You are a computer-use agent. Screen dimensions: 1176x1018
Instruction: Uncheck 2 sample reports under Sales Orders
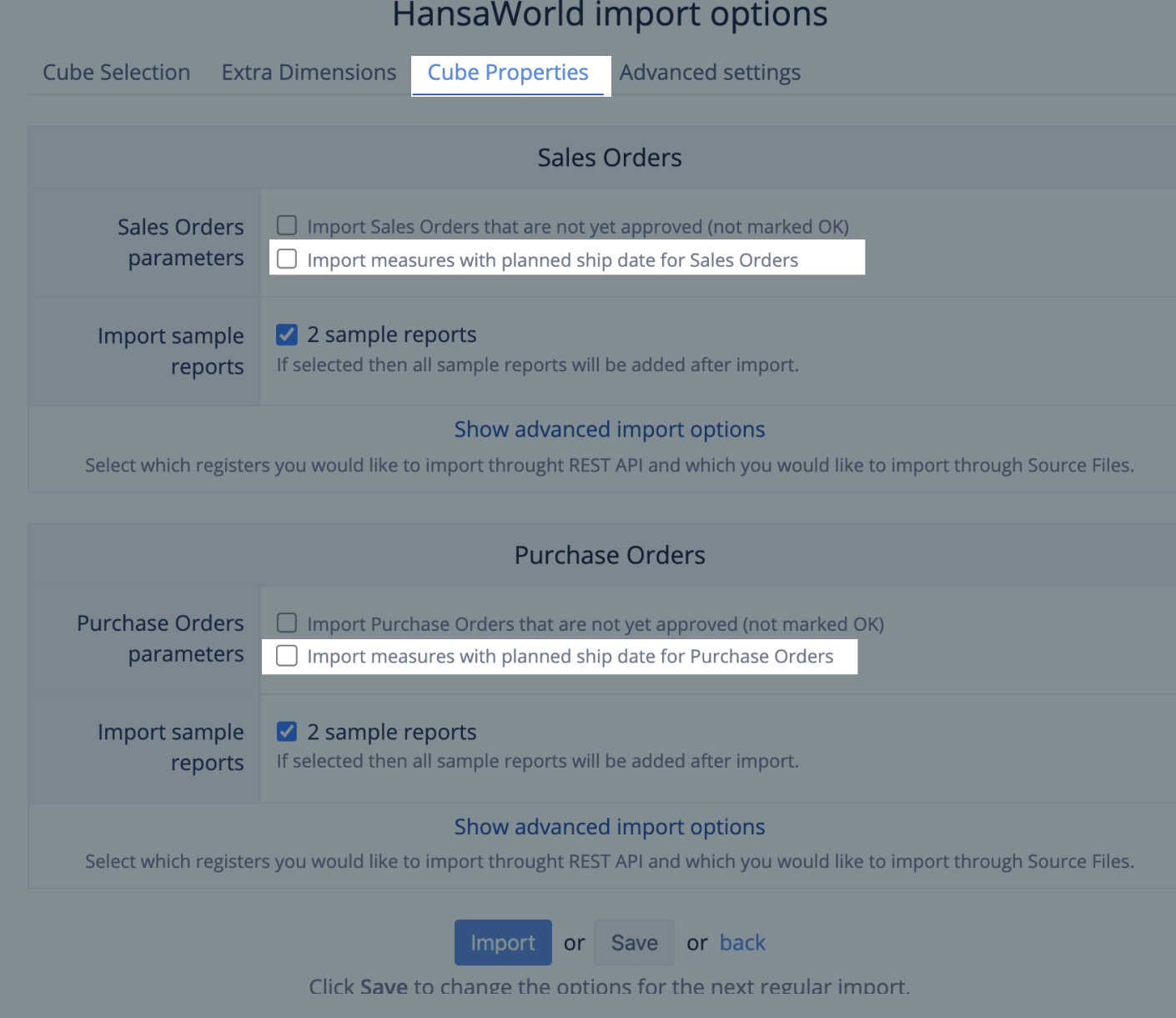(287, 335)
